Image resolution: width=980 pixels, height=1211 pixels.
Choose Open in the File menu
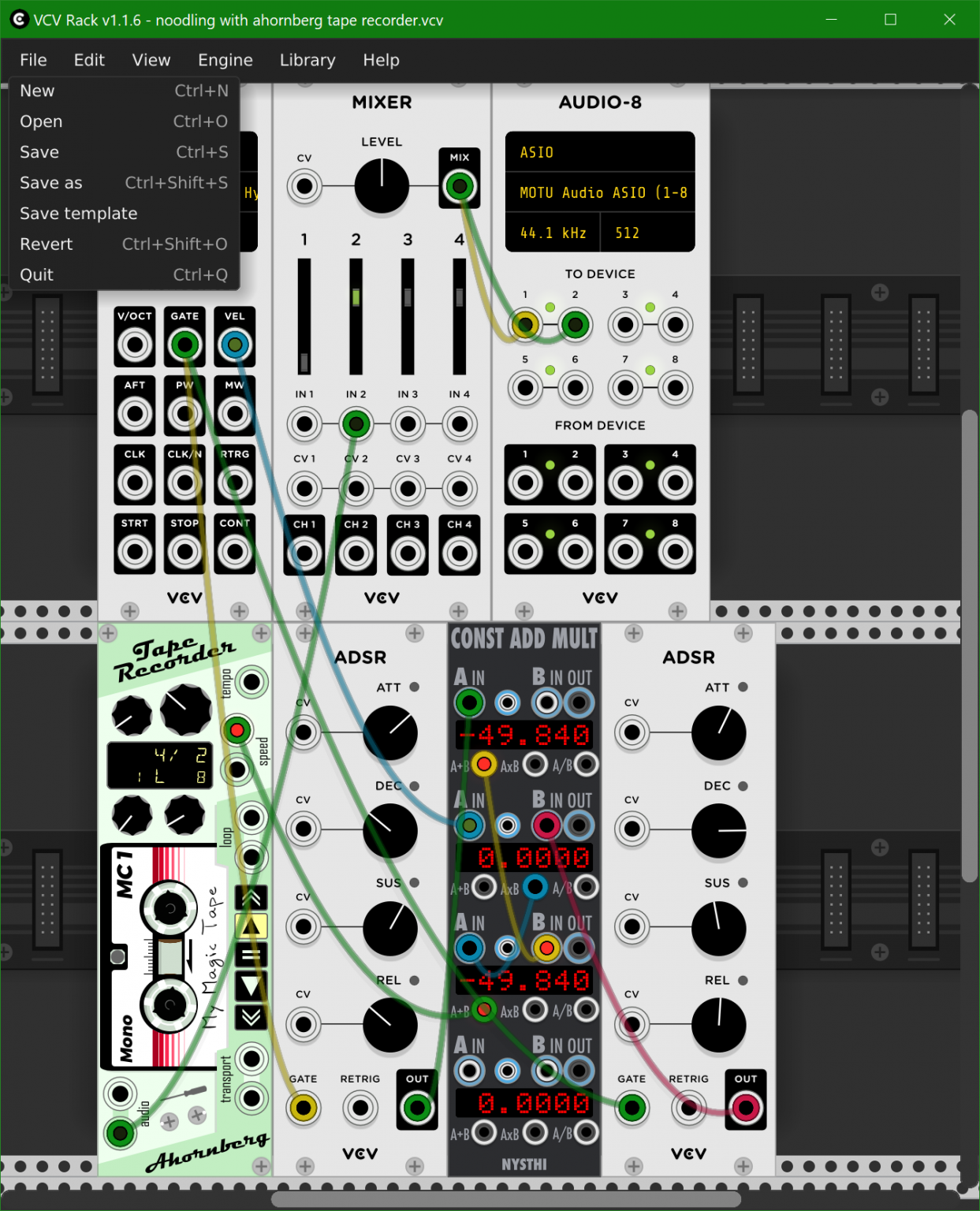[x=124, y=121]
